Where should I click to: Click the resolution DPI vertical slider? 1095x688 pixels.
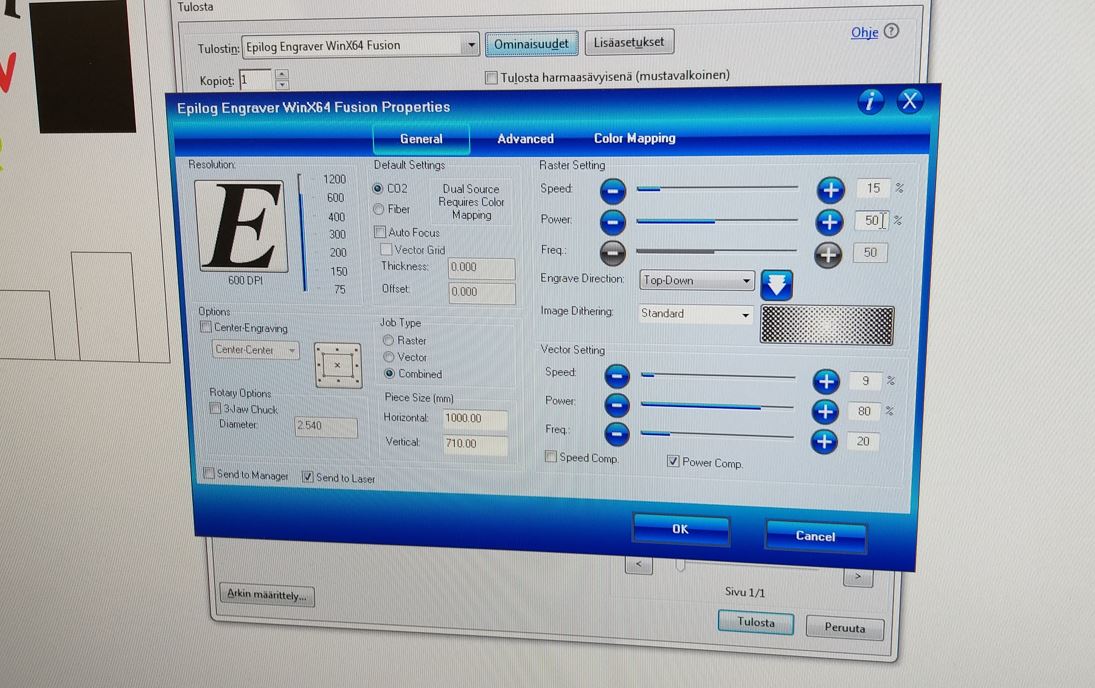click(x=302, y=233)
